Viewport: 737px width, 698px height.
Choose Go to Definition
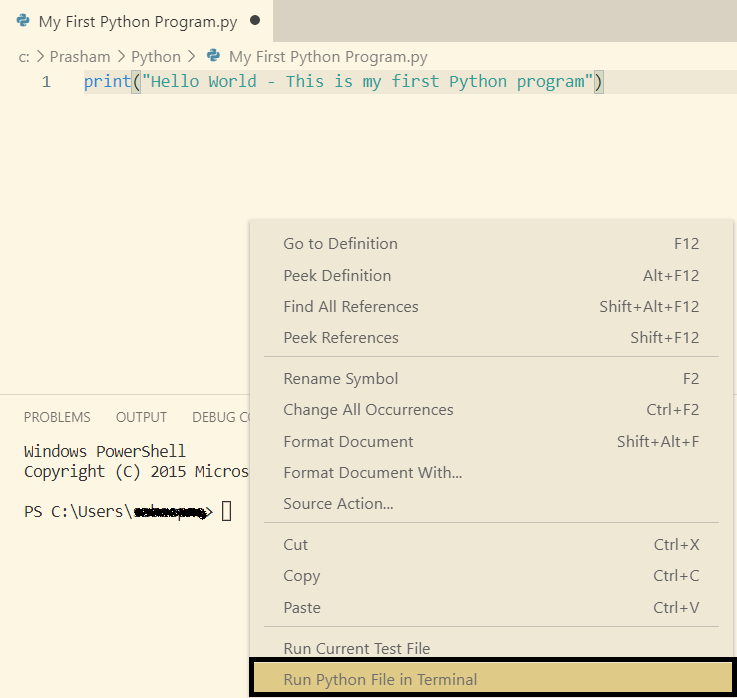pyautogui.click(x=341, y=244)
